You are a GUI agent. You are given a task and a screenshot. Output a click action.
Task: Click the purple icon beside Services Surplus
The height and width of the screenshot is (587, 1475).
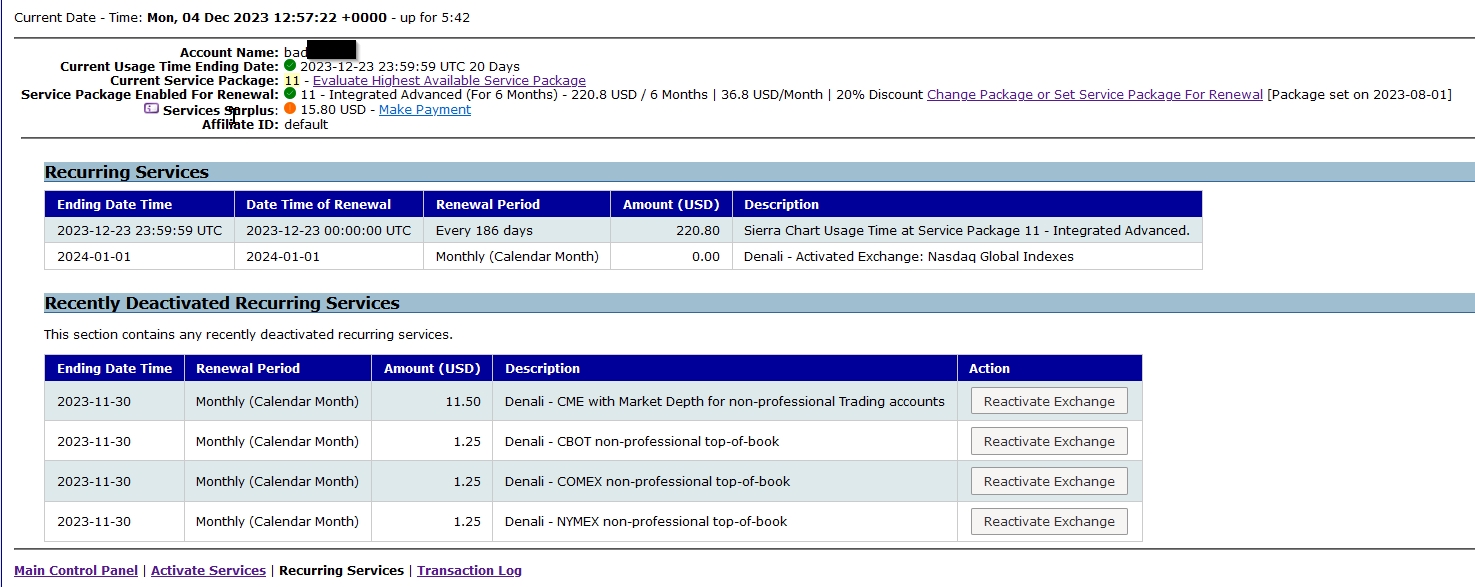coord(152,109)
